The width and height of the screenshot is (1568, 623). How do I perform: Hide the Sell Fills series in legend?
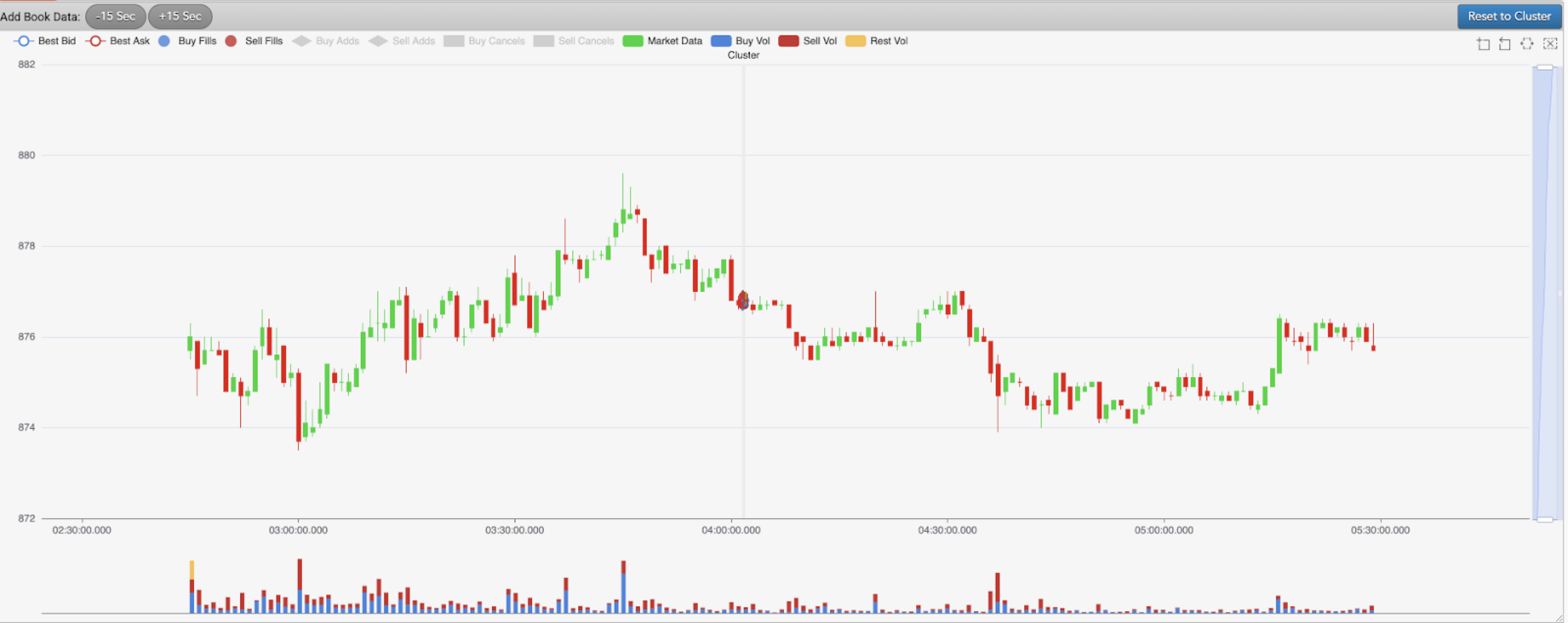click(x=254, y=41)
